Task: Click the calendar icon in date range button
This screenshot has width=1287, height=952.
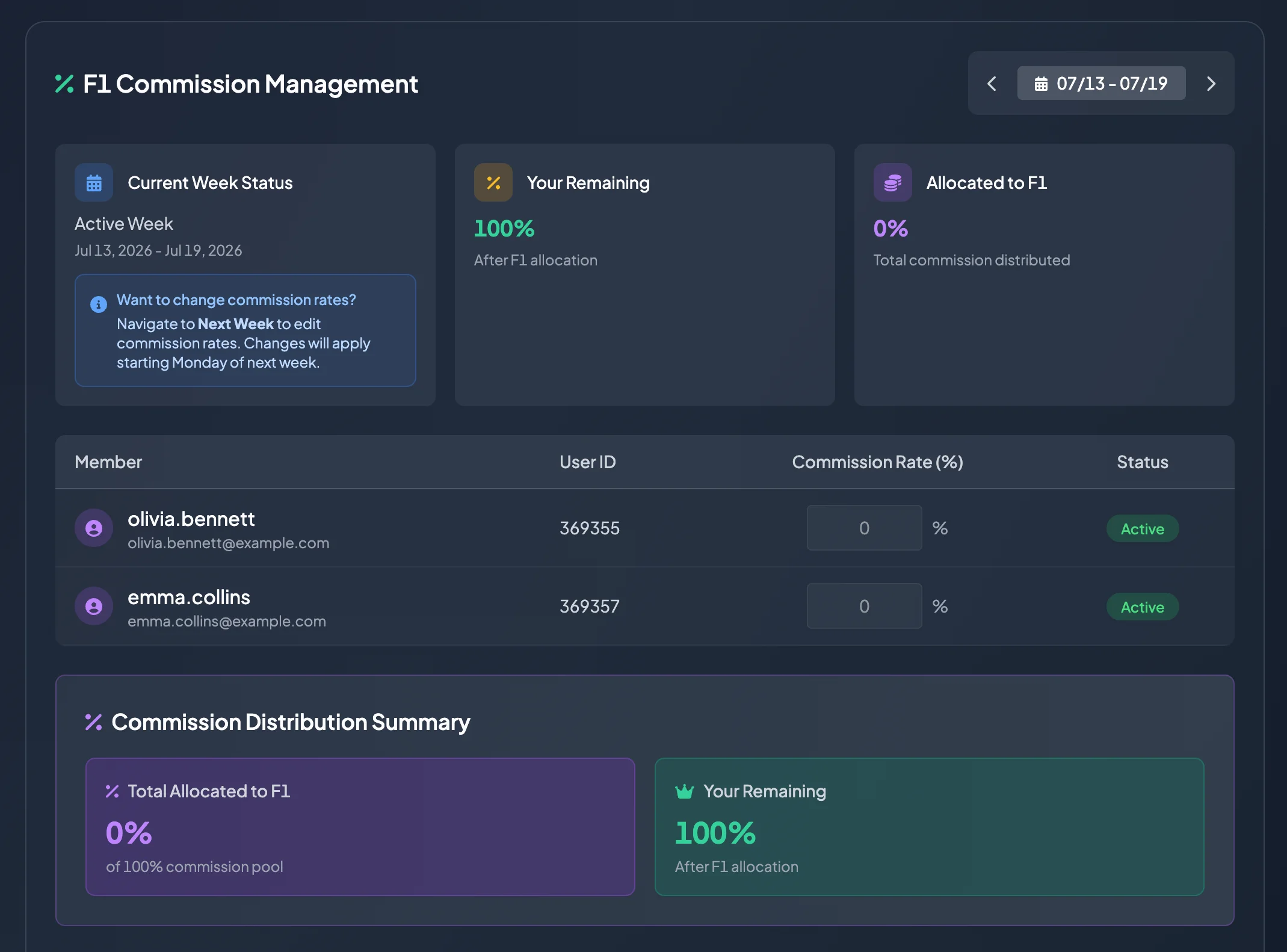Action: 1041,84
